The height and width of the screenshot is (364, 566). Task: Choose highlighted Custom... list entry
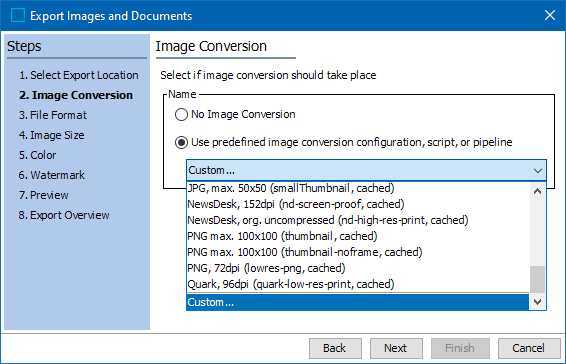(x=358, y=302)
